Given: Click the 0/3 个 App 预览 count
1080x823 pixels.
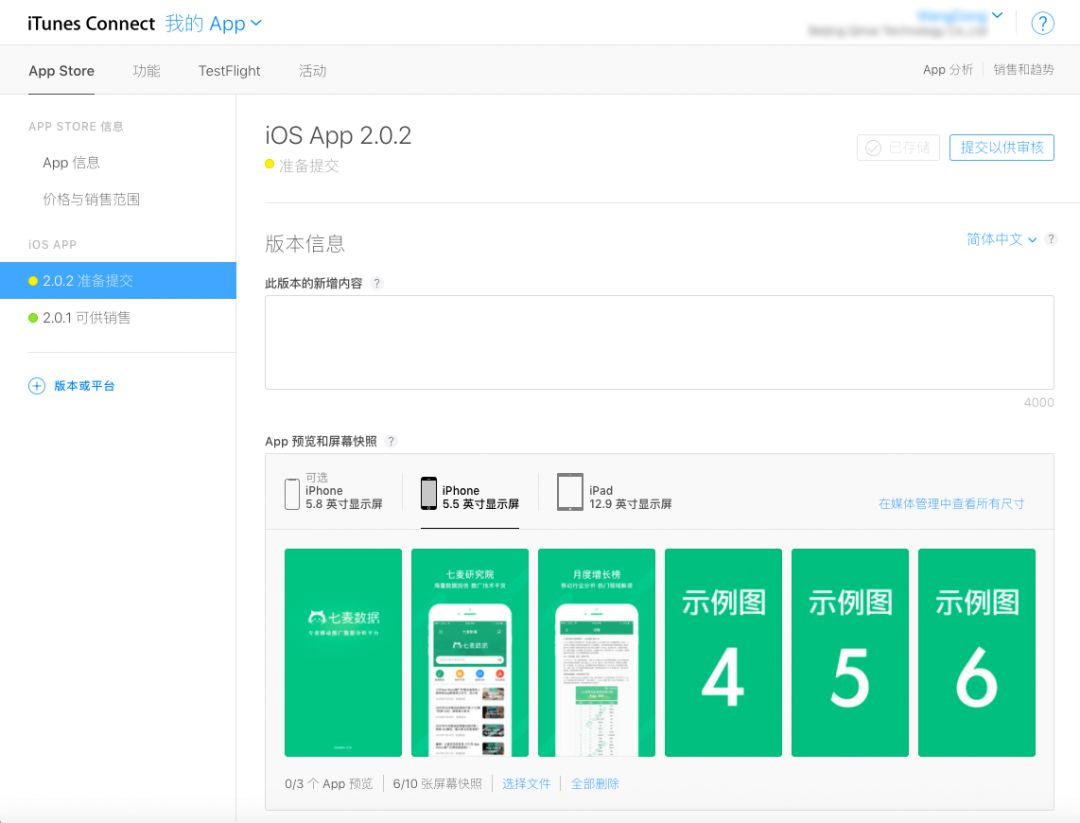Looking at the screenshot, I should (x=329, y=784).
